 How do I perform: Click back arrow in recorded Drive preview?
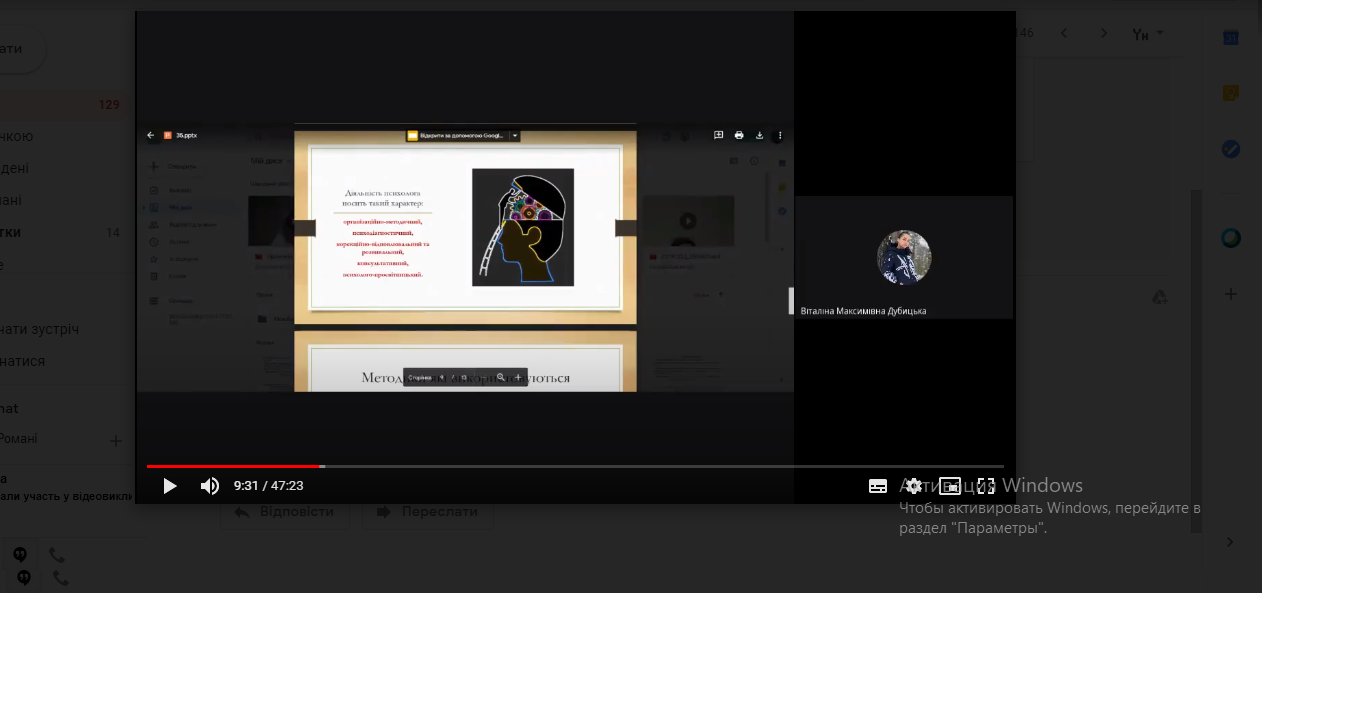click(151, 135)
